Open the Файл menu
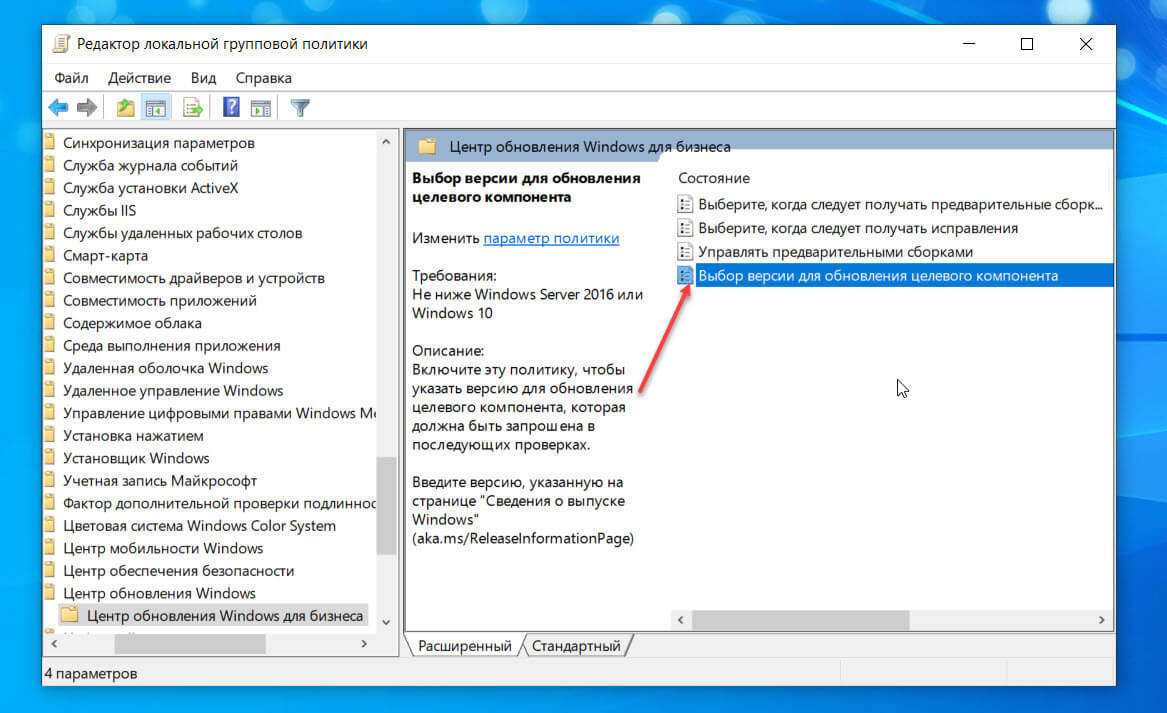This screenshot has height=713, width=1167. 71,78
